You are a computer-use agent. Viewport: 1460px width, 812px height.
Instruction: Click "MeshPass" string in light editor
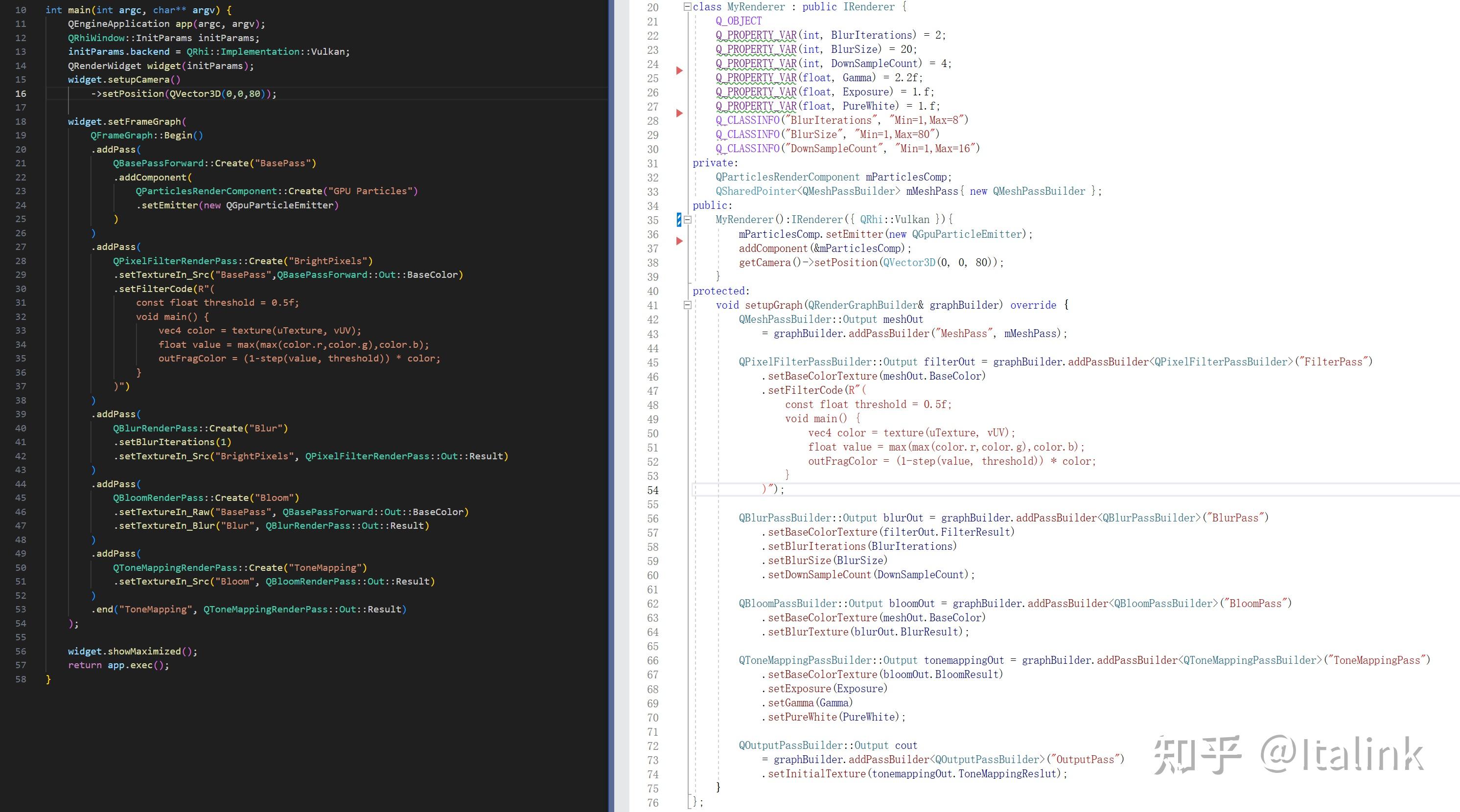pos(964,334)
